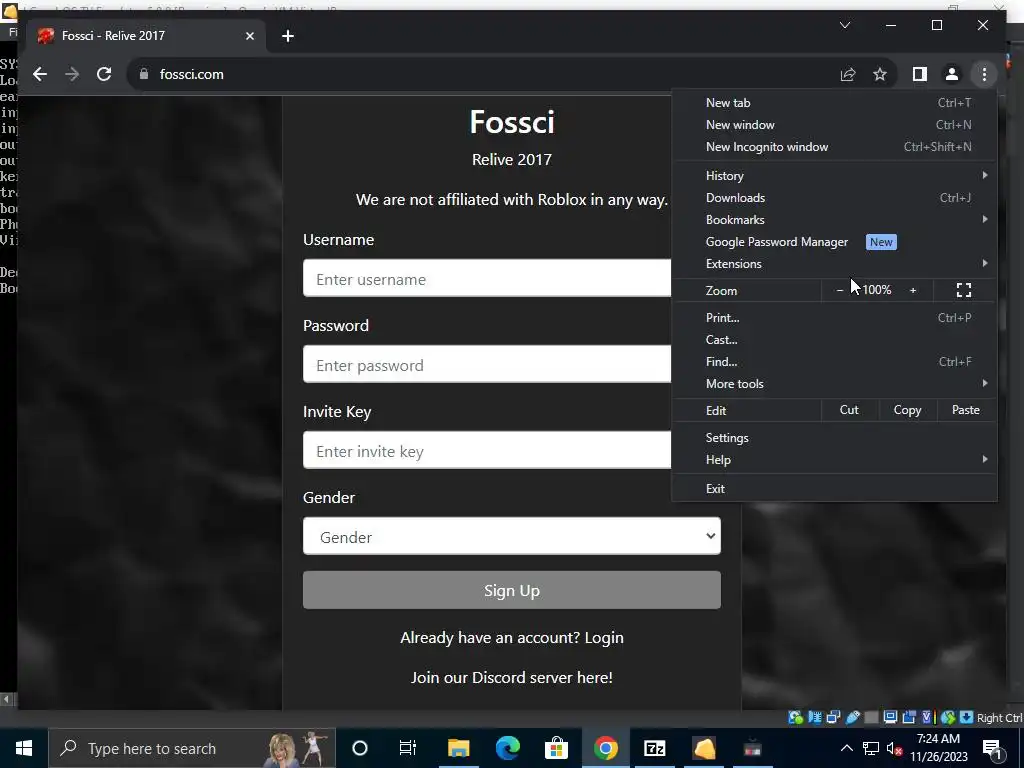Viewport: 1024px width, 768px height.
Task: Click VirtualBox USB device status icon
Action: tap(852, 718)
